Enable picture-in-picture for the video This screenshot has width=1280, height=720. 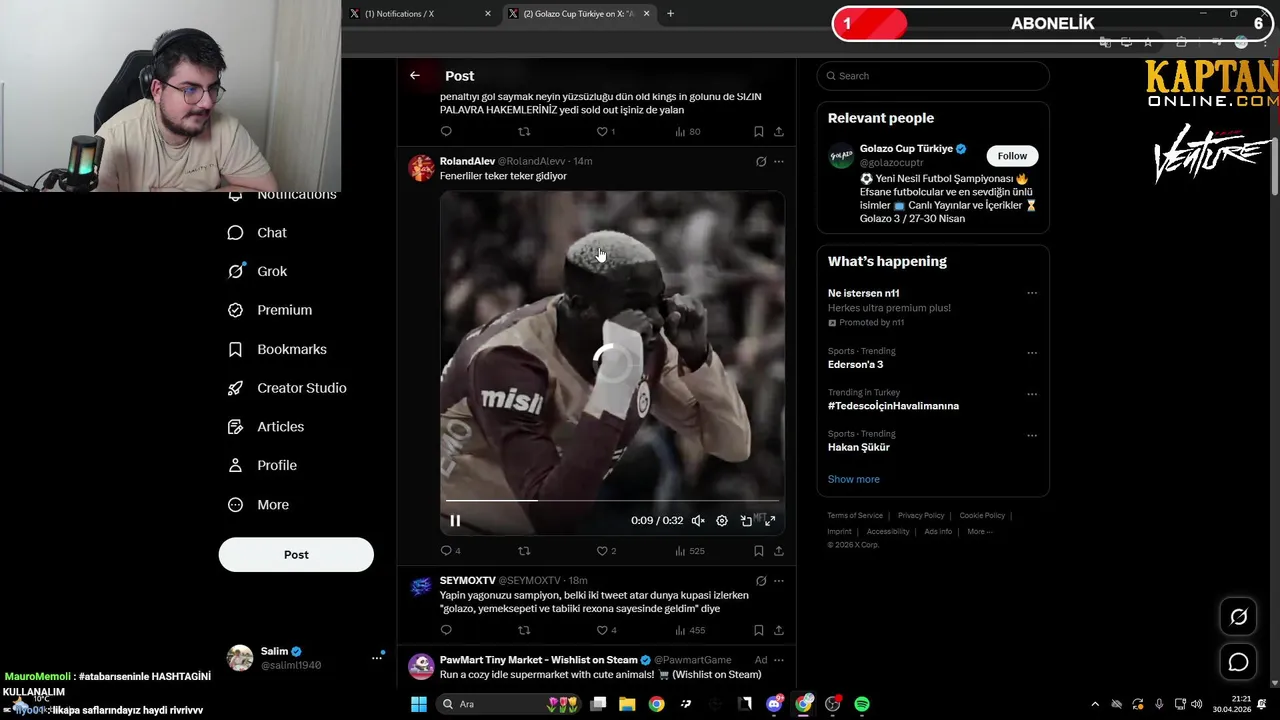click(746, 520)
